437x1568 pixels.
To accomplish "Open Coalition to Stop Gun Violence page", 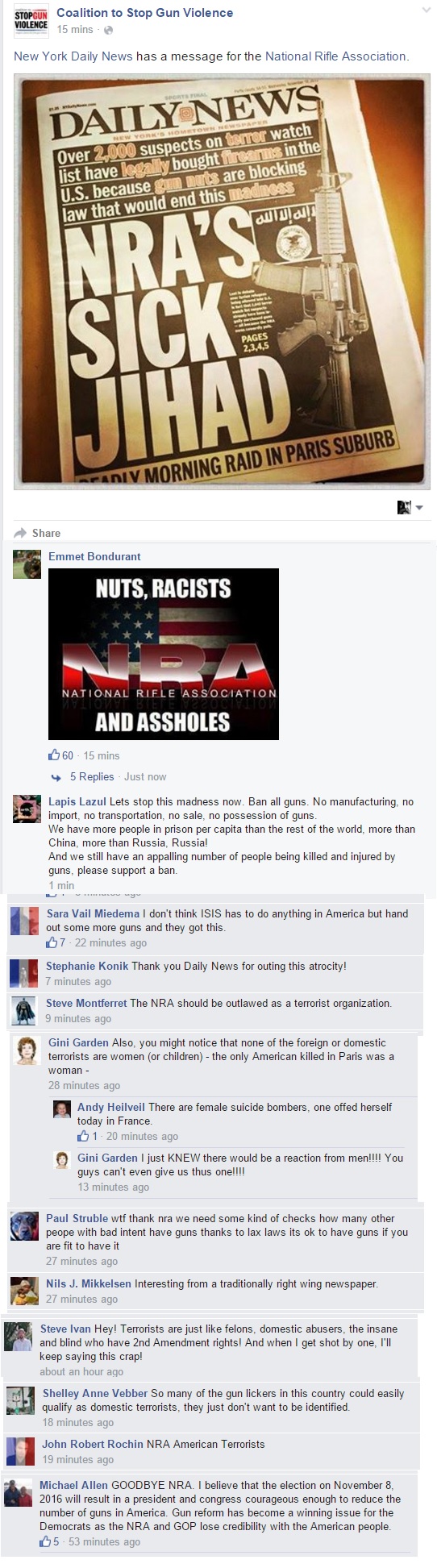I will coord(145,13).
